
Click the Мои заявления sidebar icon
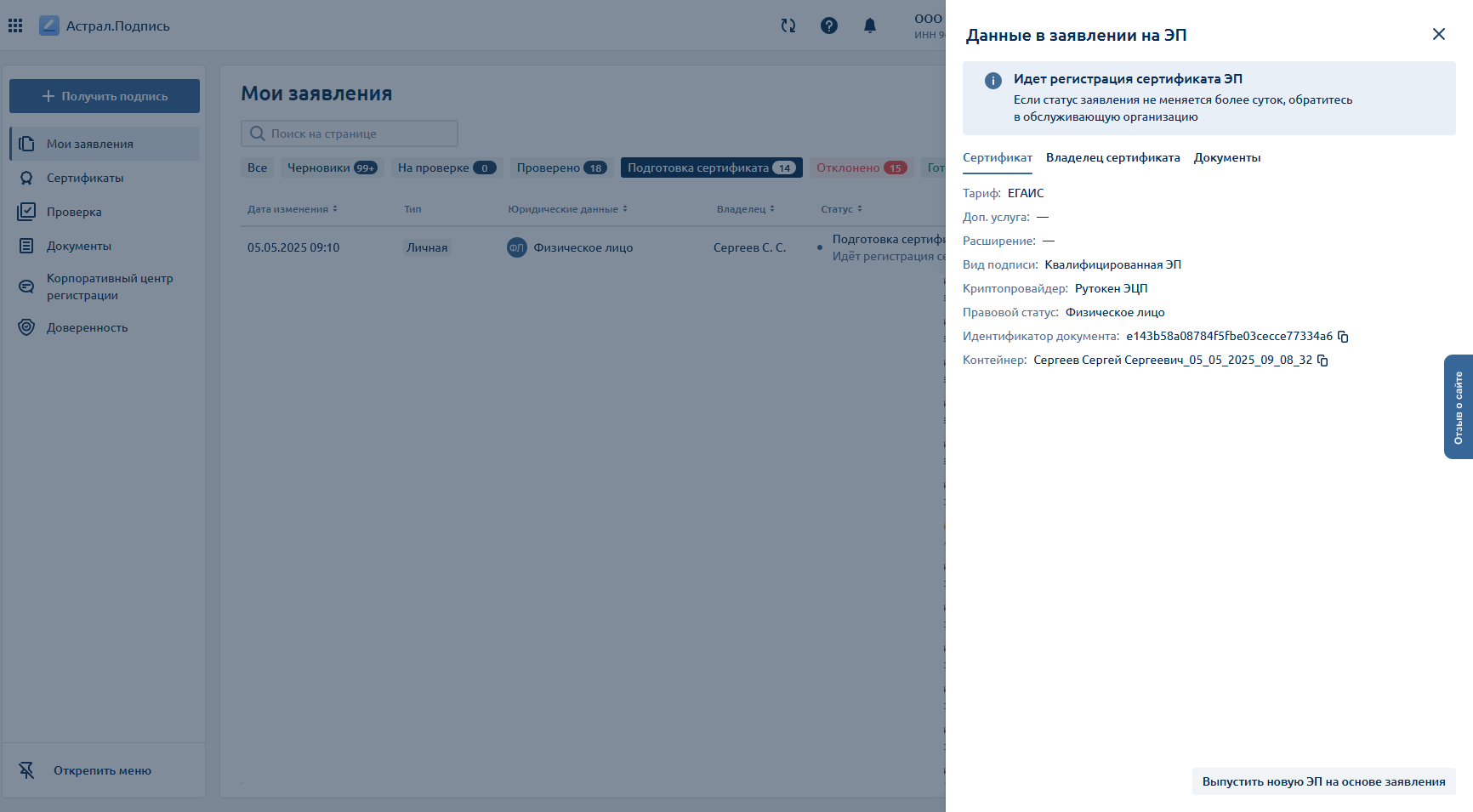26,144
